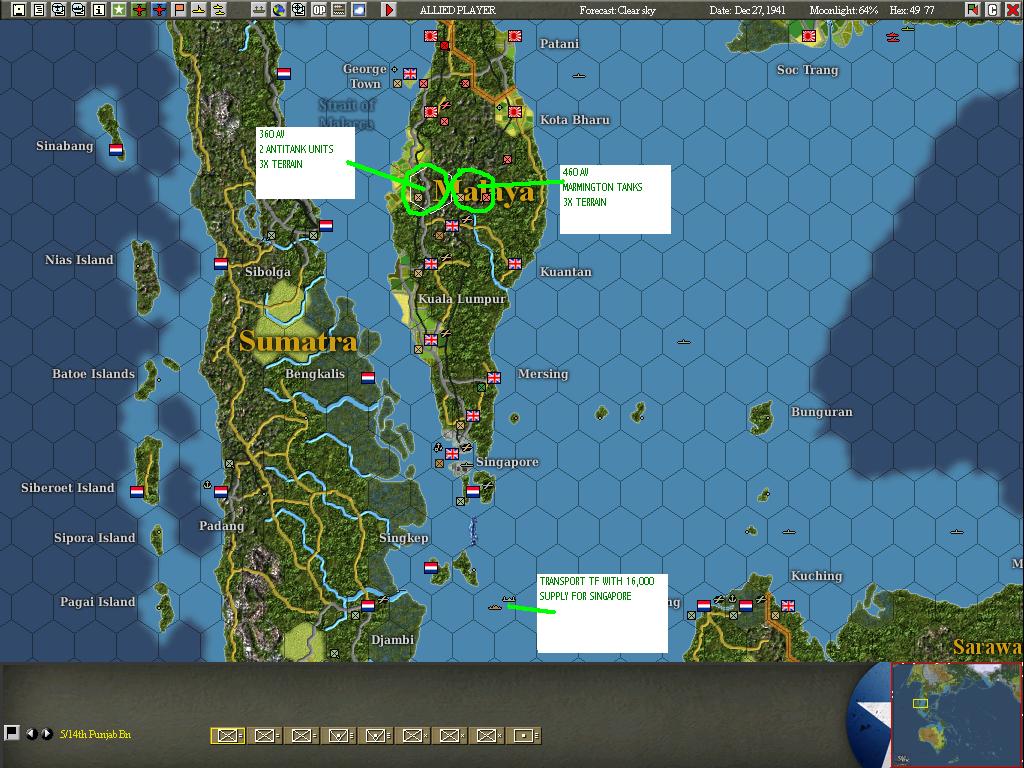Click the weather cloud toolbar icon
The width and height of the screenshot is (1024, 768).
pyautogui.click(x=359, y=10)
